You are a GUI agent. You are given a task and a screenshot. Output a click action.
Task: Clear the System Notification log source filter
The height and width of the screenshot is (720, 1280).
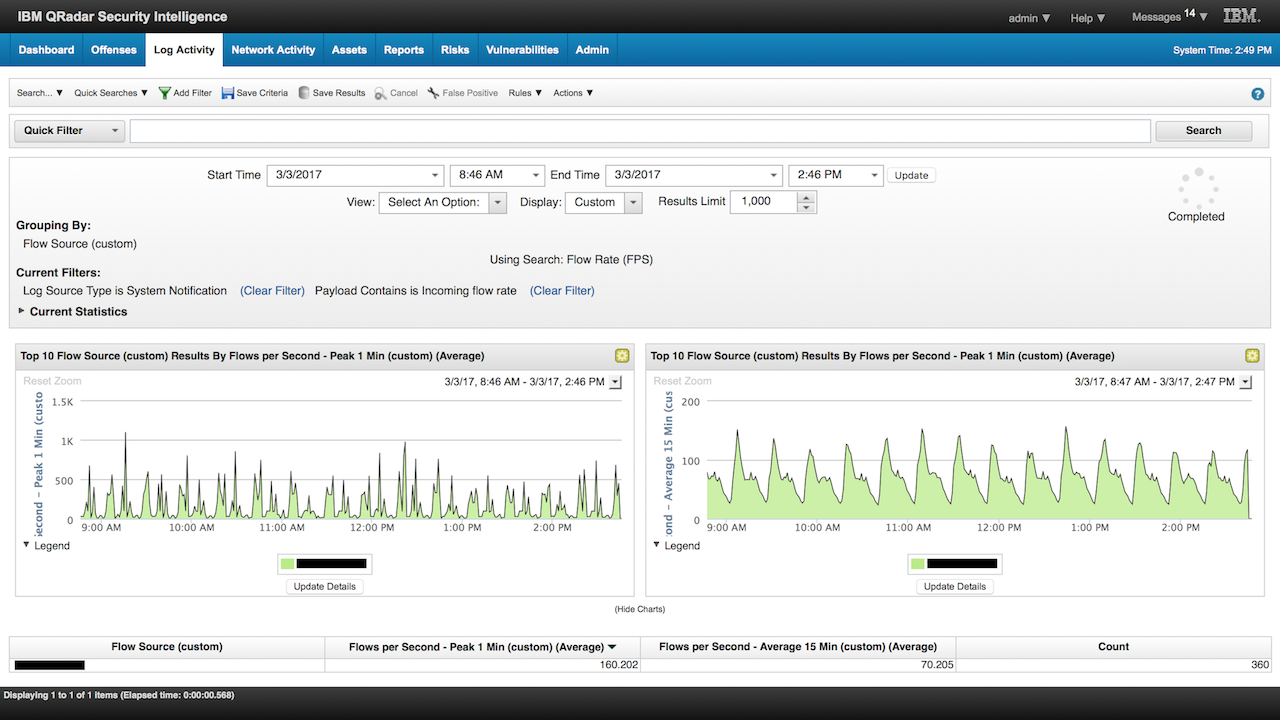point(272,290)
